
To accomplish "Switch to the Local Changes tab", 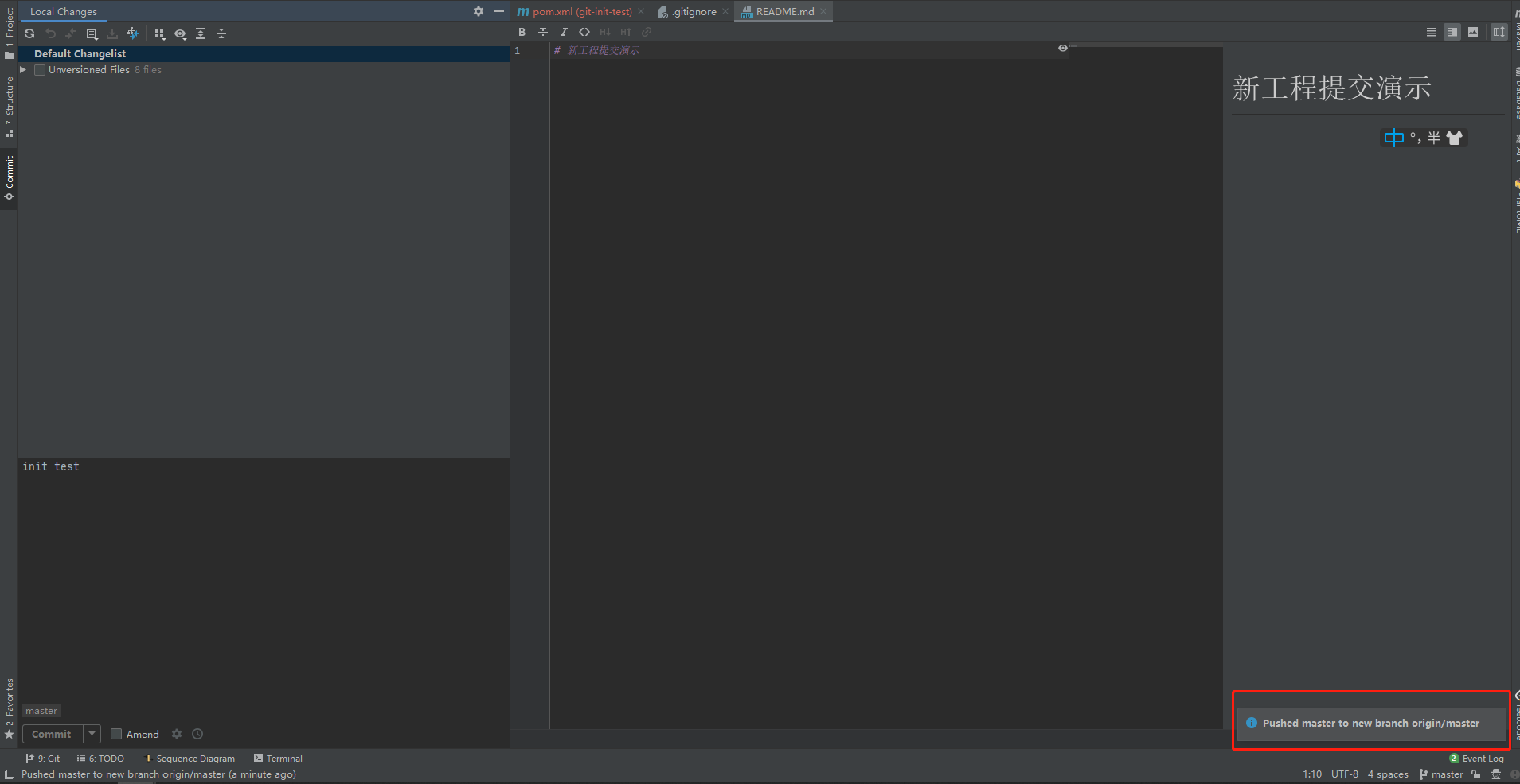I will pos(64,12).
